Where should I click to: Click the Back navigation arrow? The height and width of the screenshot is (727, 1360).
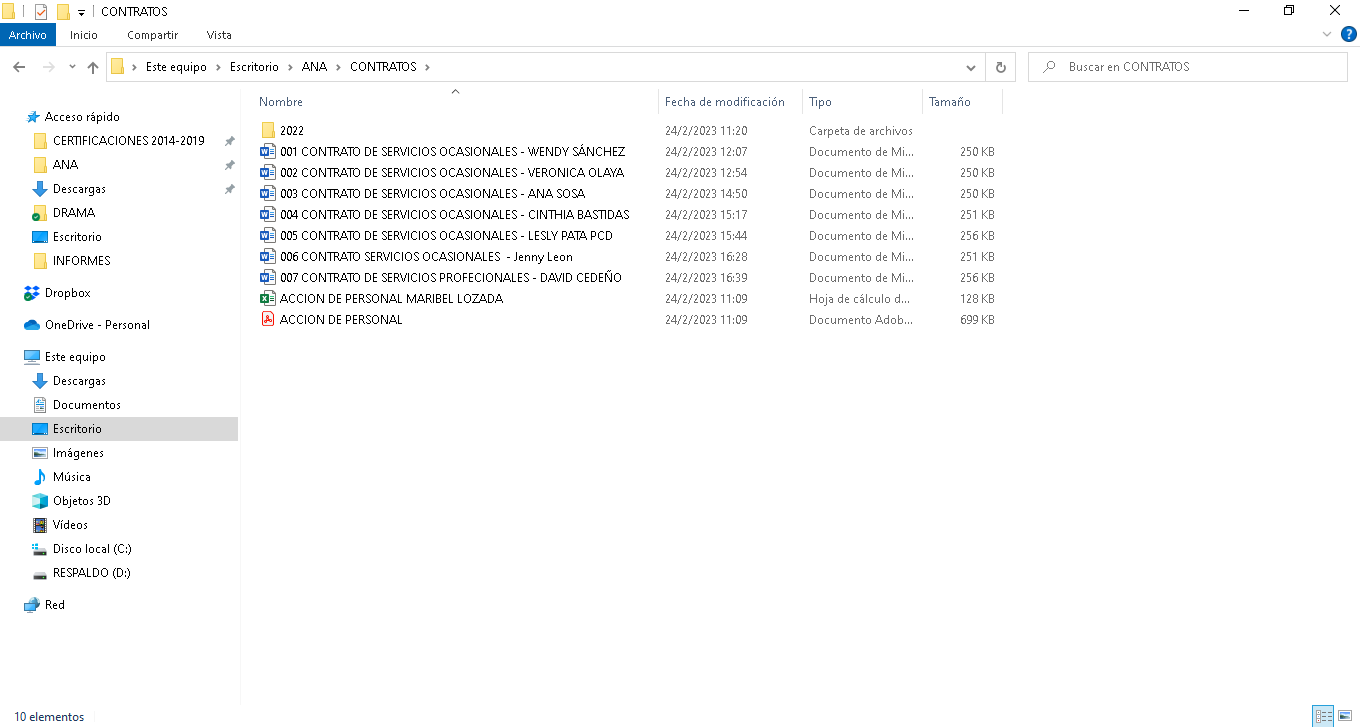[x=19, y=67]
